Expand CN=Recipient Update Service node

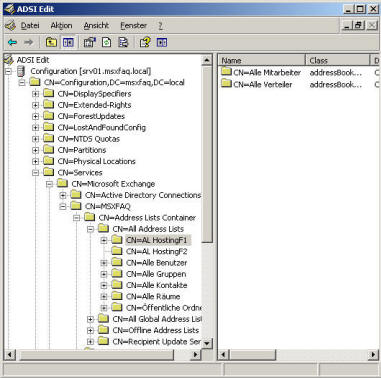coord(90,342)
